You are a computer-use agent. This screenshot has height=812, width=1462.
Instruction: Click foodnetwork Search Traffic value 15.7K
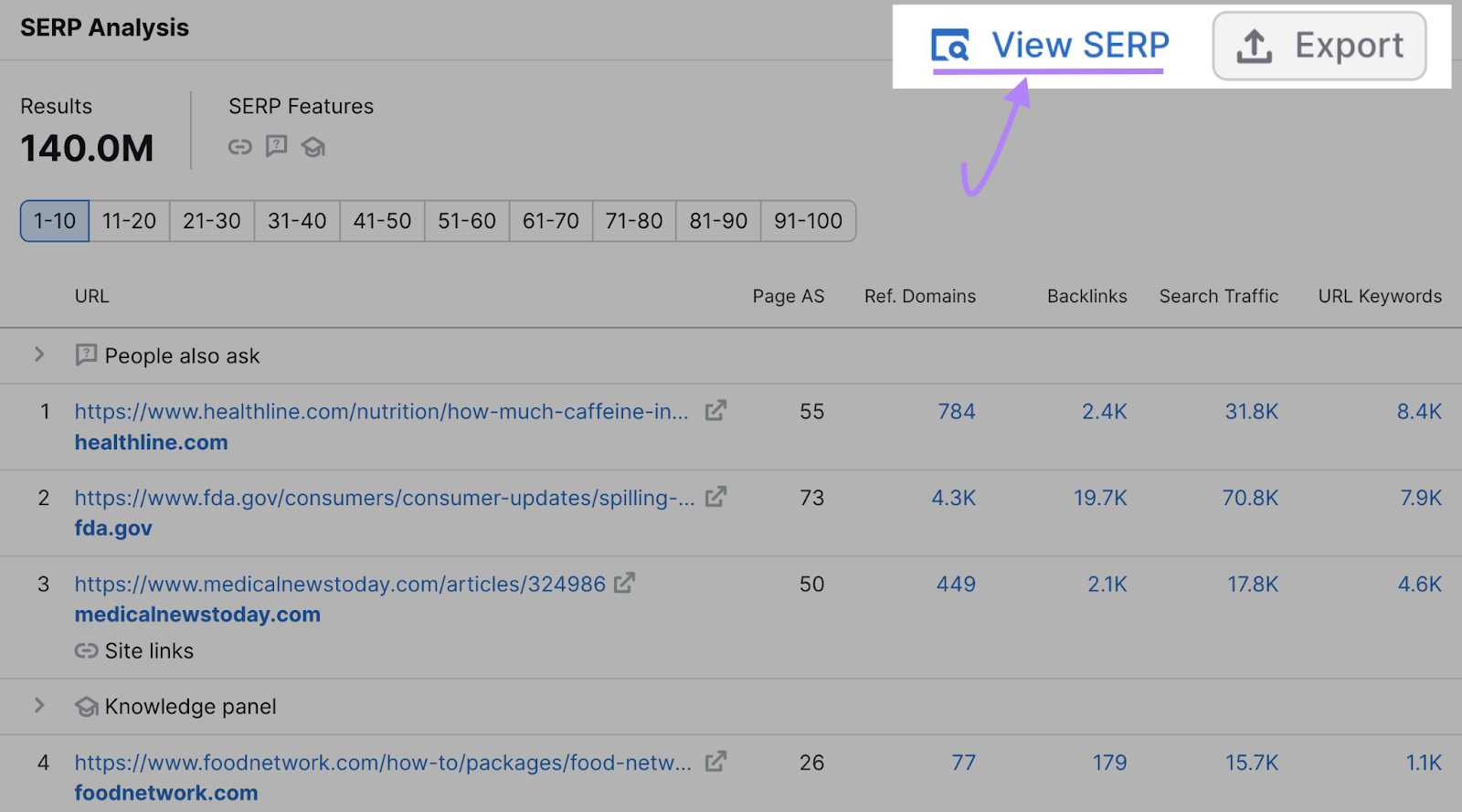[1252, 764]
